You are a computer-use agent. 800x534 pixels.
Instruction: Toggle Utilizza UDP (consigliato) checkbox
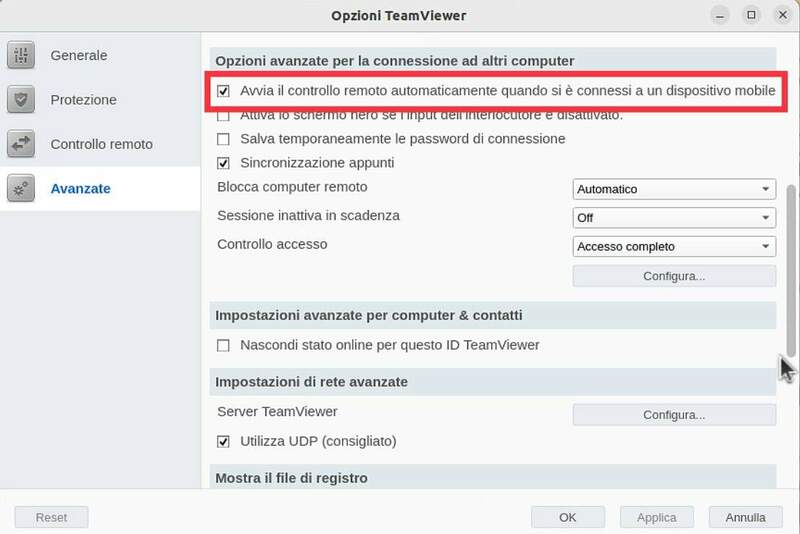[x=223, y=441]
